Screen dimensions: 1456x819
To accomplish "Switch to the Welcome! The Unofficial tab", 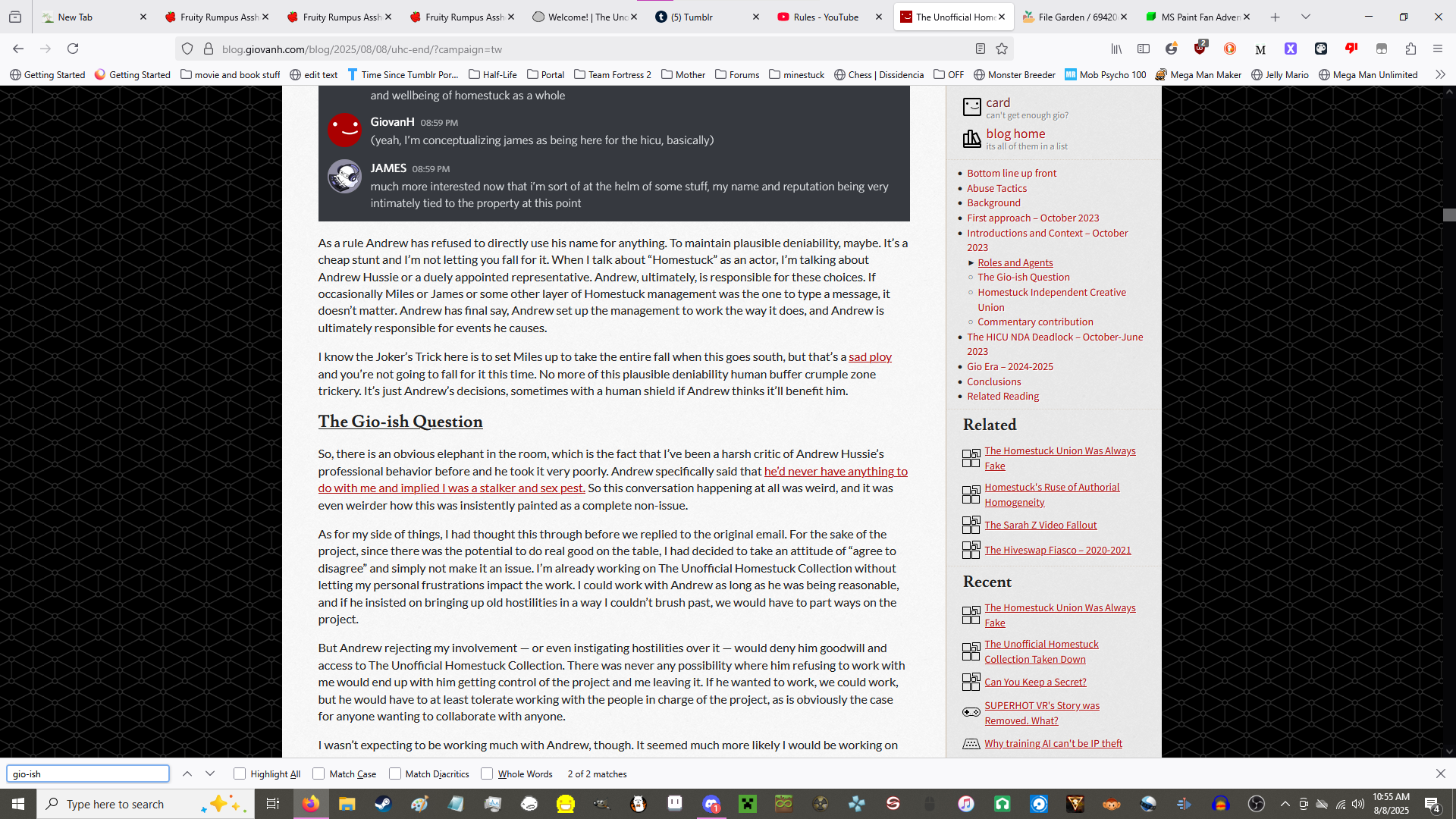I will [x=585, y=17].
